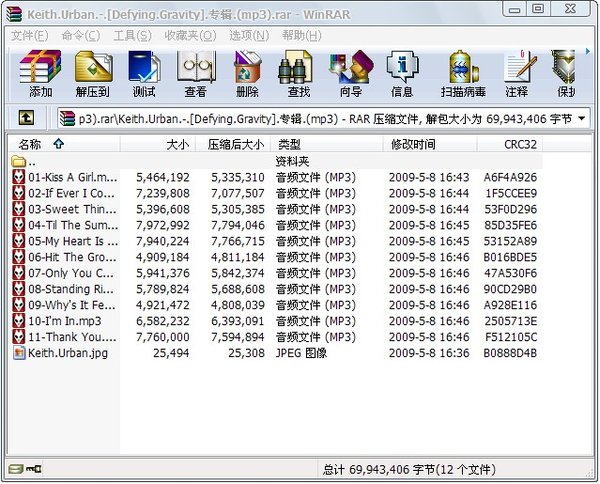
Task: Sort by 压缩后大小 column header
Action: point(233,145)
